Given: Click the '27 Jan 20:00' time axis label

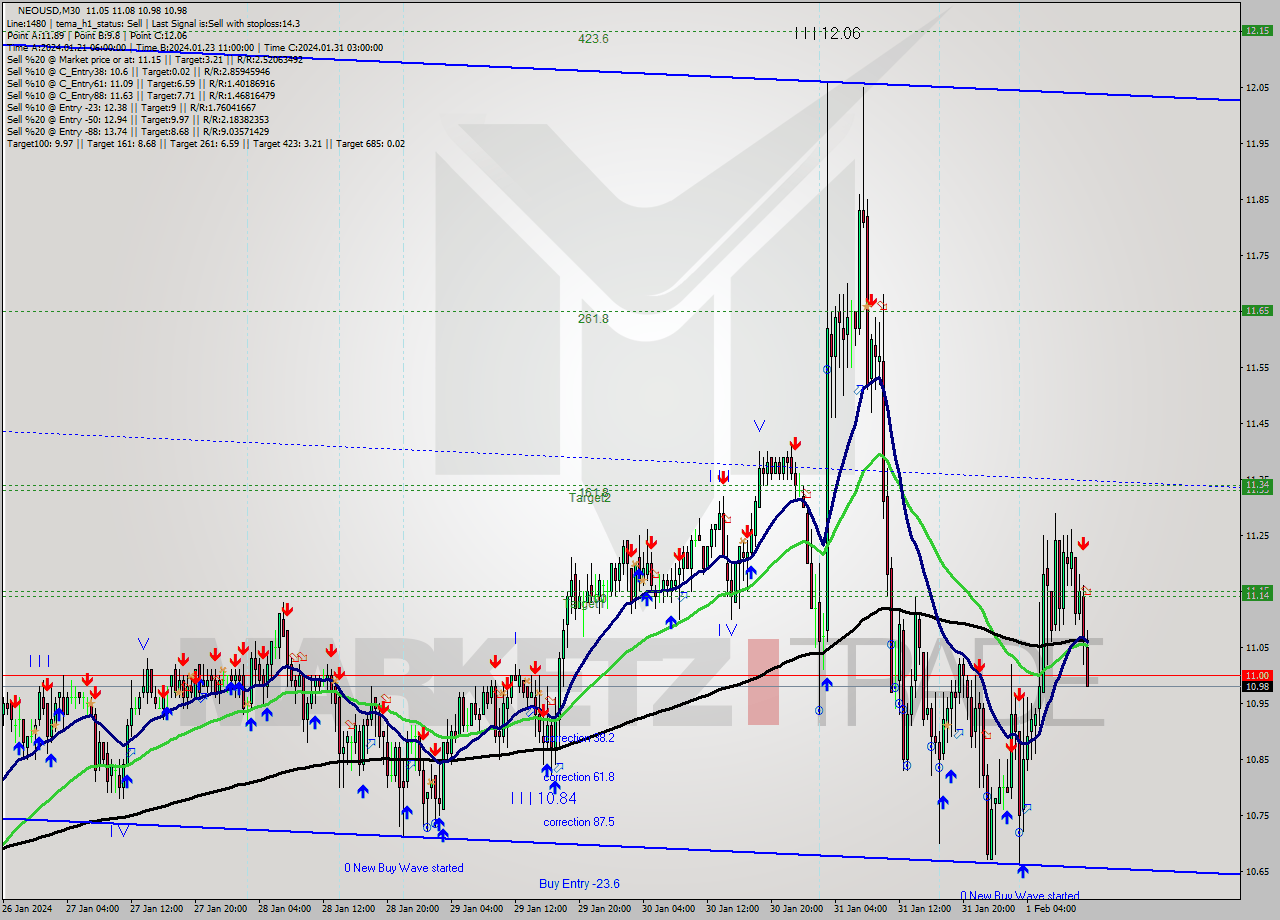Looking at the screenshot, I should pos(221,909).
